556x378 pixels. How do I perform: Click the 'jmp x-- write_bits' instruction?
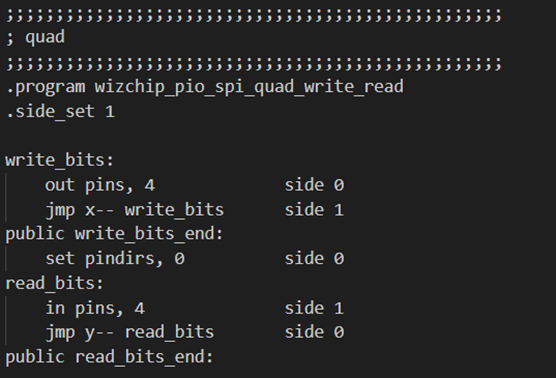coord(135,210)
